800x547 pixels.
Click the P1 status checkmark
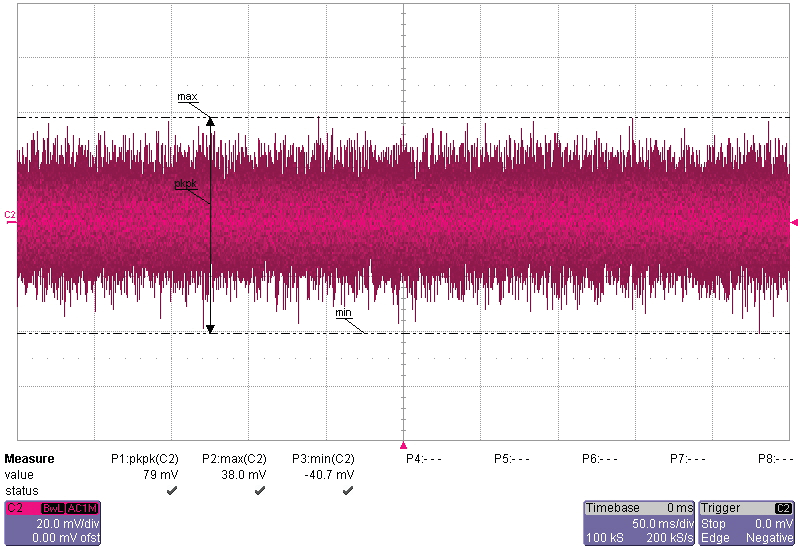(x=172, y=491)
